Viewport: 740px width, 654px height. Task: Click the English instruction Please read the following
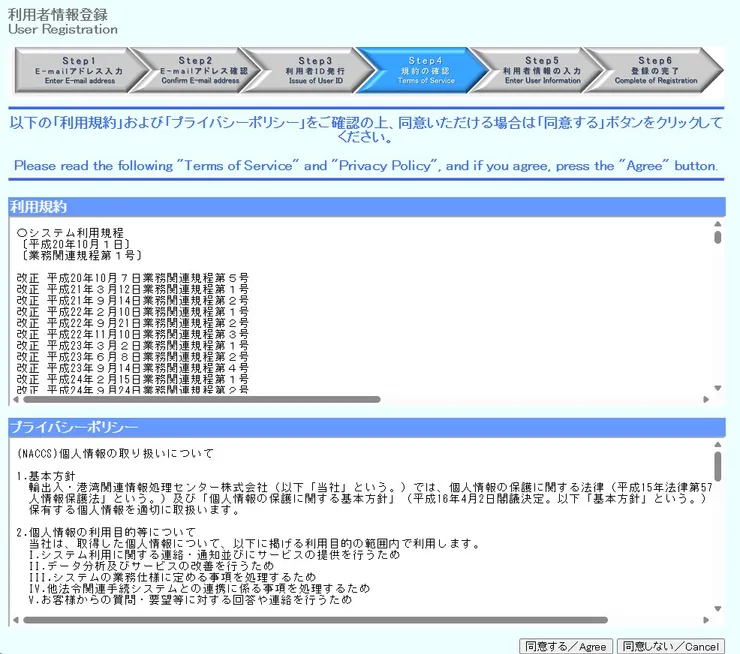366,166
